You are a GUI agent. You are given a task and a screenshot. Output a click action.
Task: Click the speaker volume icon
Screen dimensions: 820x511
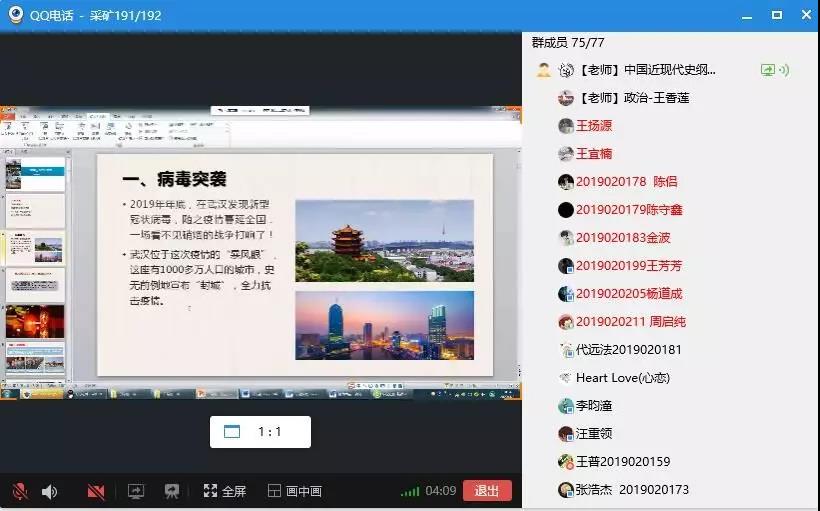point(49,491)
